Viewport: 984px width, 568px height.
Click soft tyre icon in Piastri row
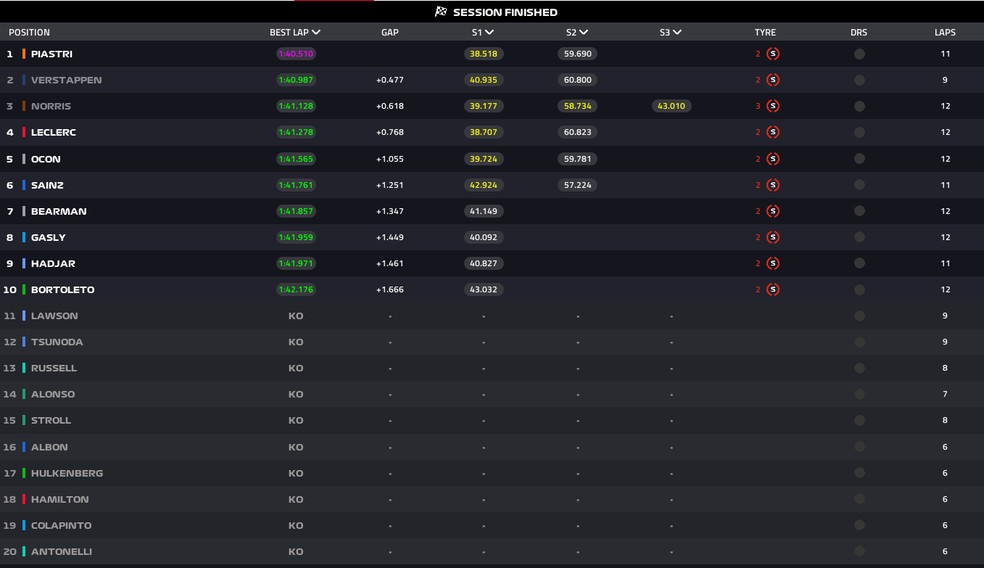[773, 54]
